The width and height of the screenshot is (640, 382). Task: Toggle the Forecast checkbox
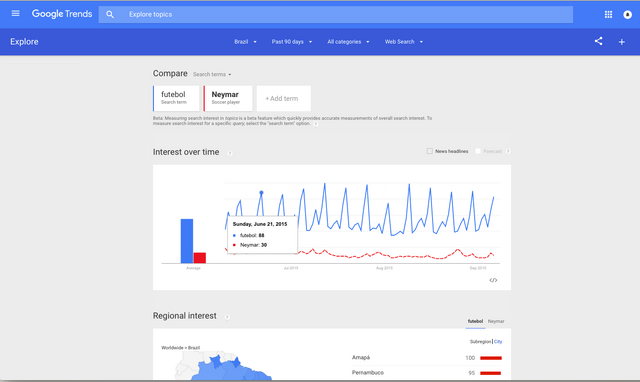(x=478, y=151)
